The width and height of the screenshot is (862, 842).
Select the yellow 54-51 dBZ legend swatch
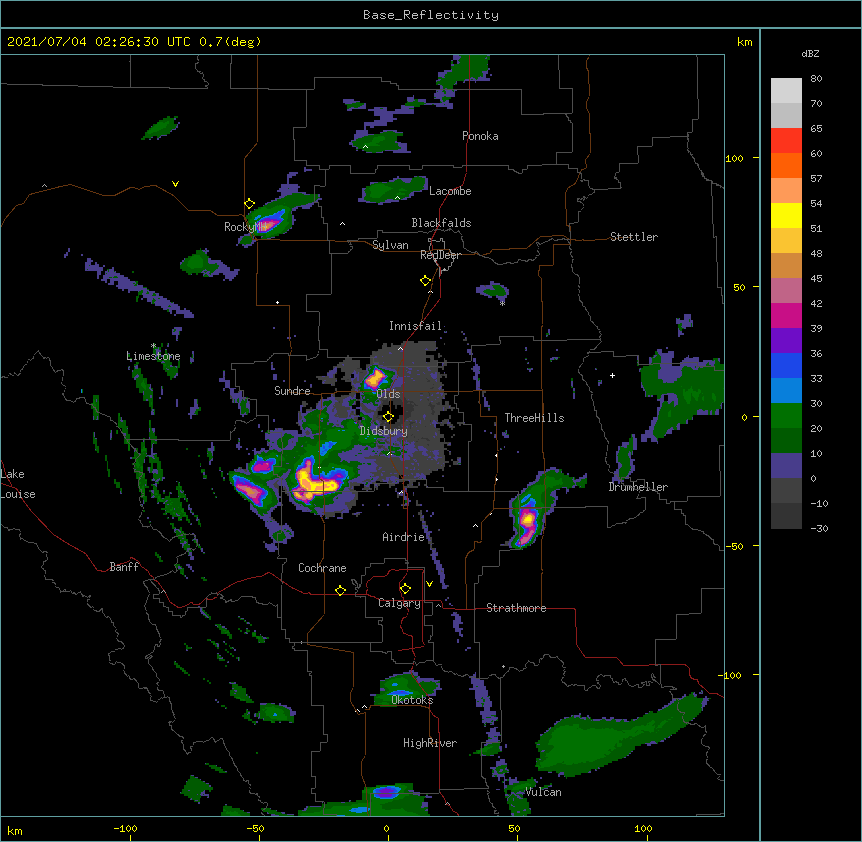tap(786, 215)
